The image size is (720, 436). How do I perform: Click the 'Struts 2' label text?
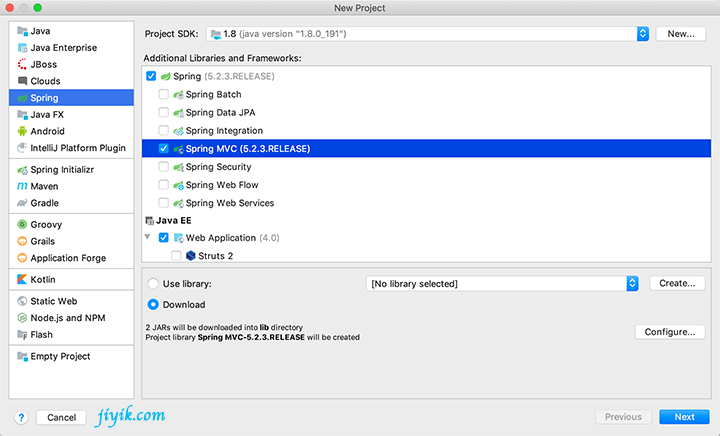point(215,256)
